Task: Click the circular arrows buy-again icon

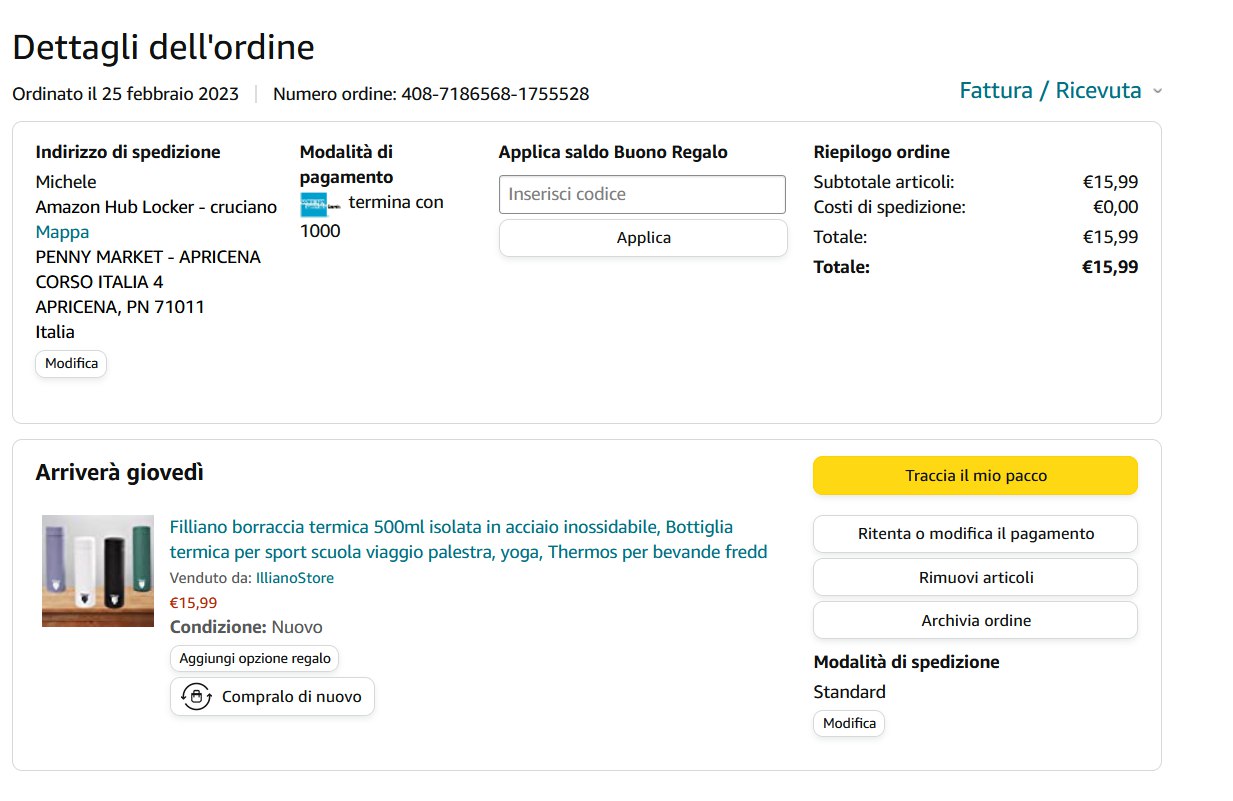Action: (196, 696)
